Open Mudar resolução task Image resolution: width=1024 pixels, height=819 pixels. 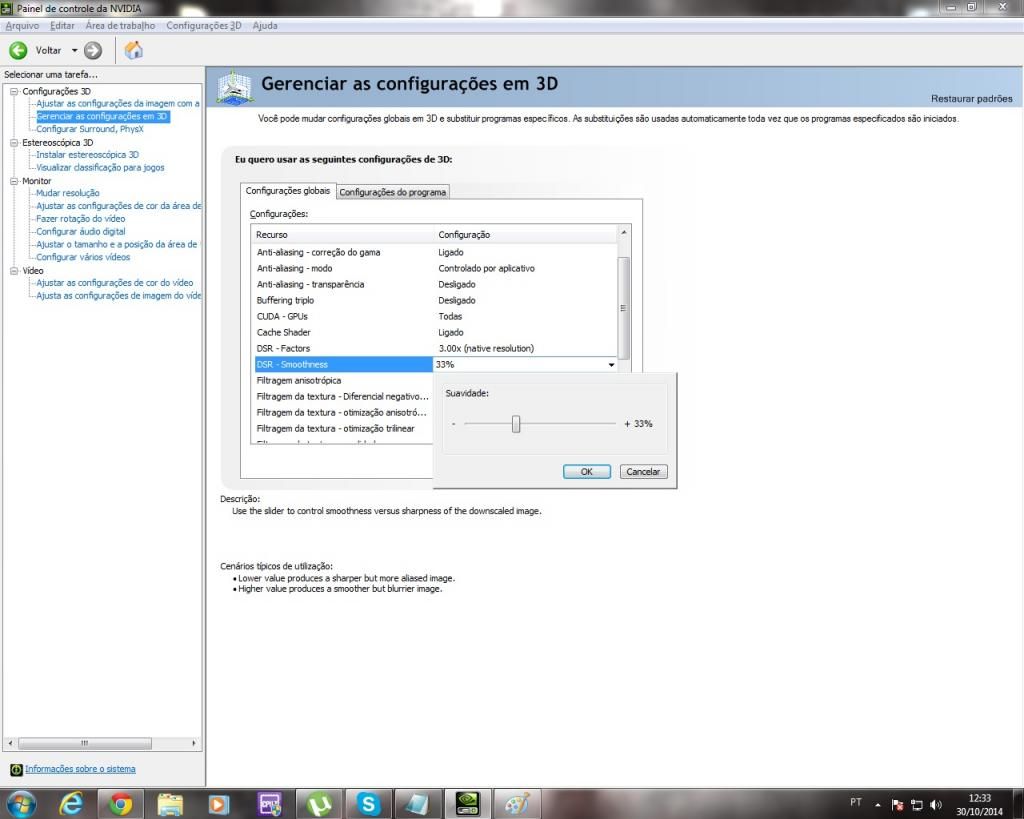click(x=67, y=193)
